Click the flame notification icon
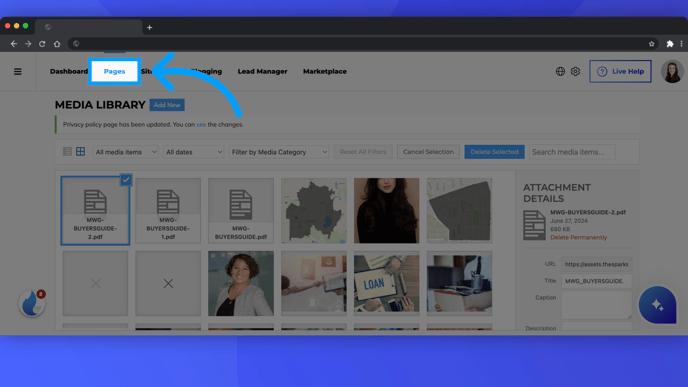The width and height of the screenshot is (688, 387). 32,304
